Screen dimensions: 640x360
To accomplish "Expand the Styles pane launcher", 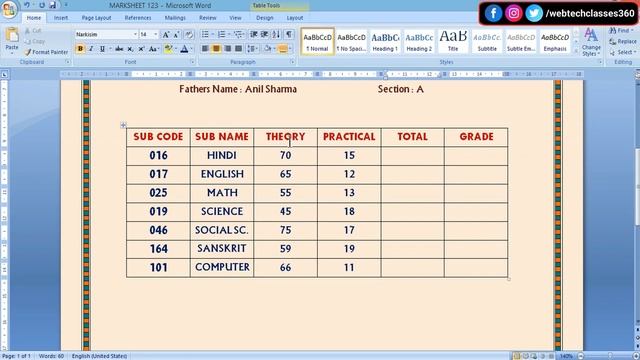I will click(x=600, y=62).
